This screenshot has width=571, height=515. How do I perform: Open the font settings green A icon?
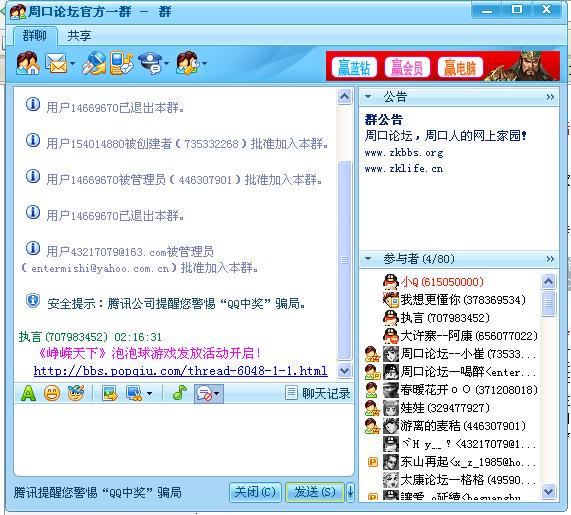click(x=28, y=393)
